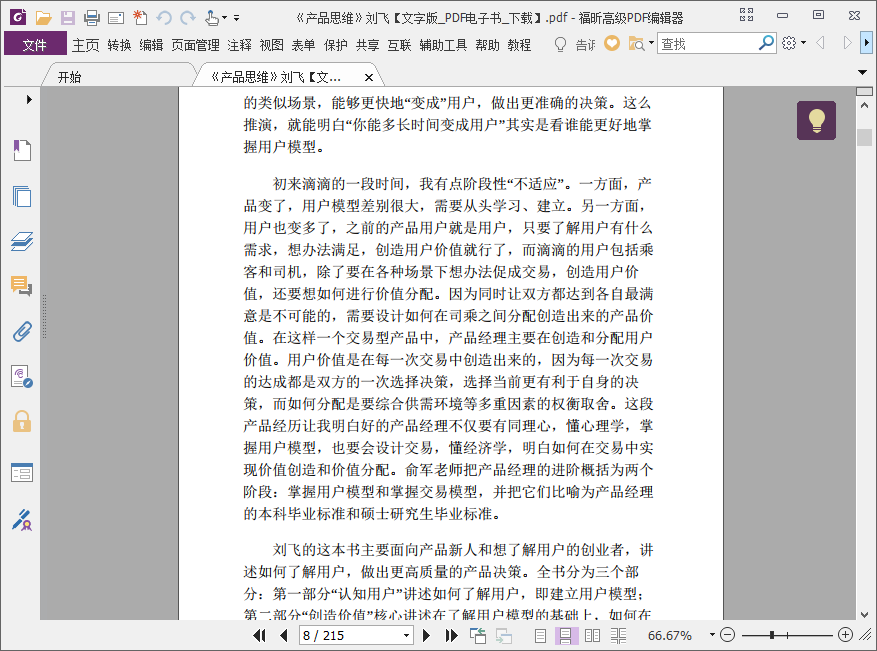The height and width of the screenshot is (651, 877).
Task: Open the 教程 ribbon tab
Action: pyautogui.click(x=519, y=45)
